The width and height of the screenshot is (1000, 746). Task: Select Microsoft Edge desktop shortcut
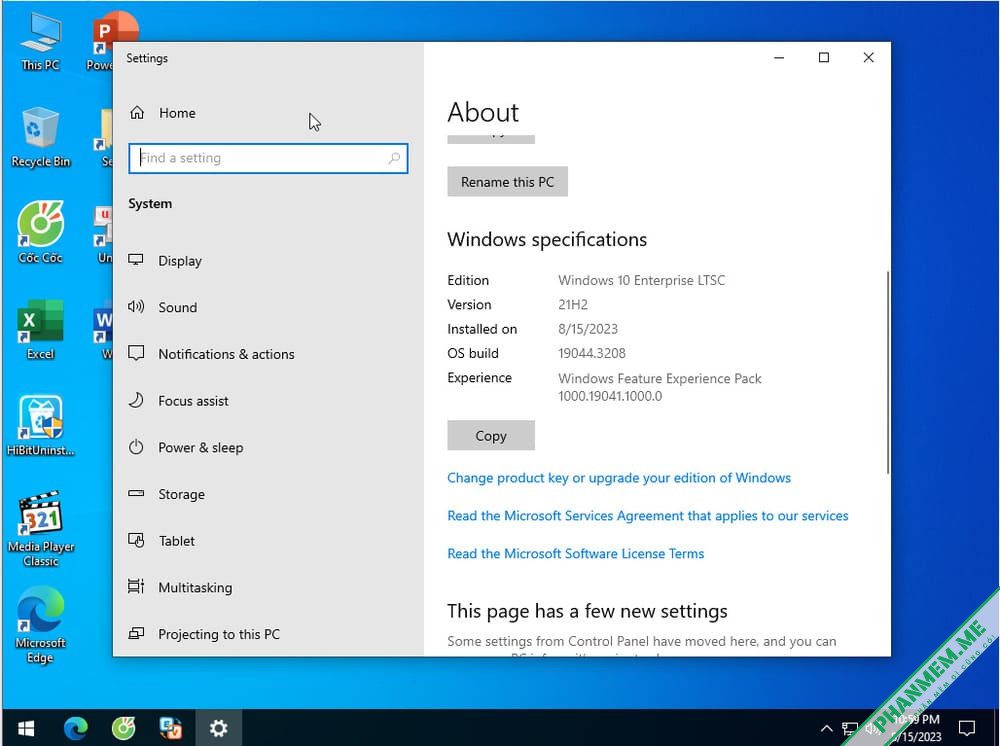(40, 626)
